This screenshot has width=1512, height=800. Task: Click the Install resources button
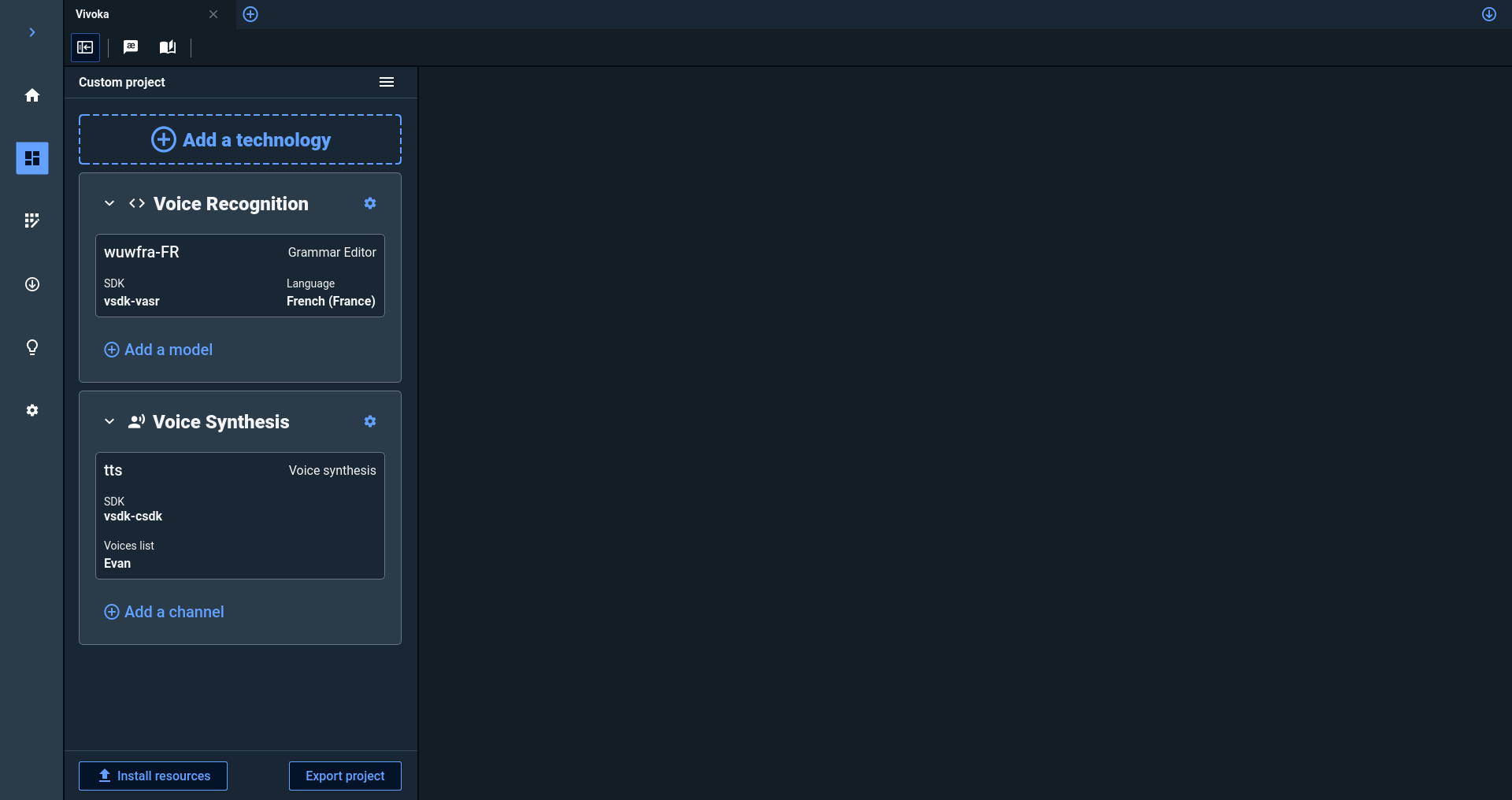(153, 776)
